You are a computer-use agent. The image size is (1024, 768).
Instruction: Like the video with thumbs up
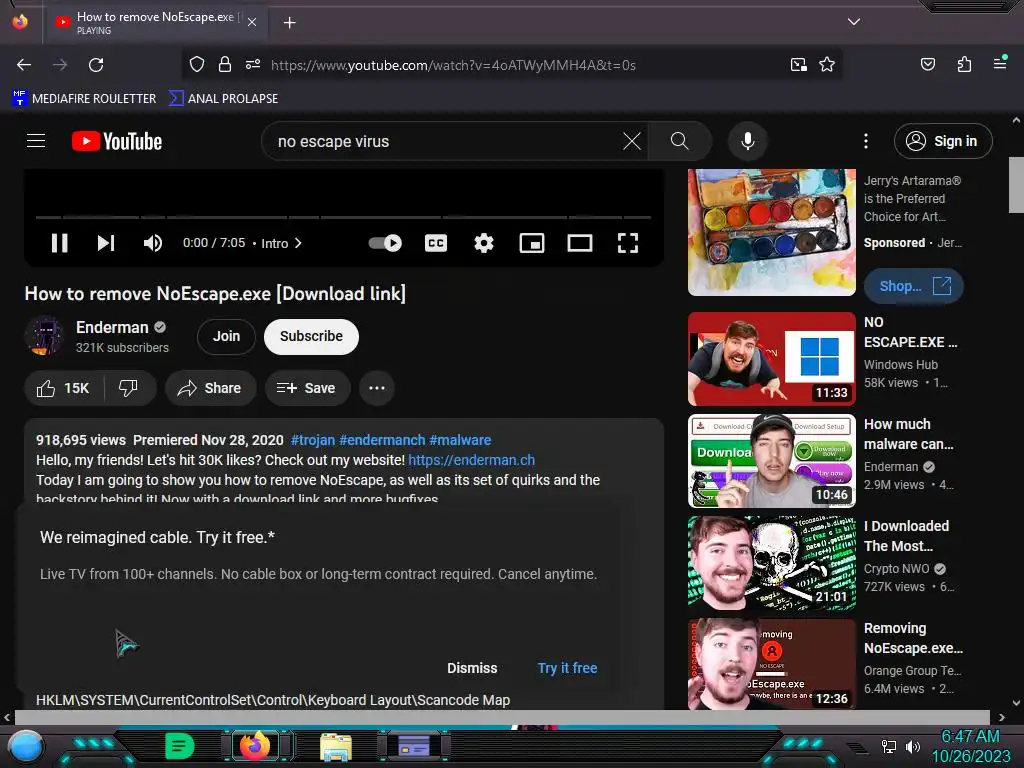pyautogui.click(x=63, y=388)
